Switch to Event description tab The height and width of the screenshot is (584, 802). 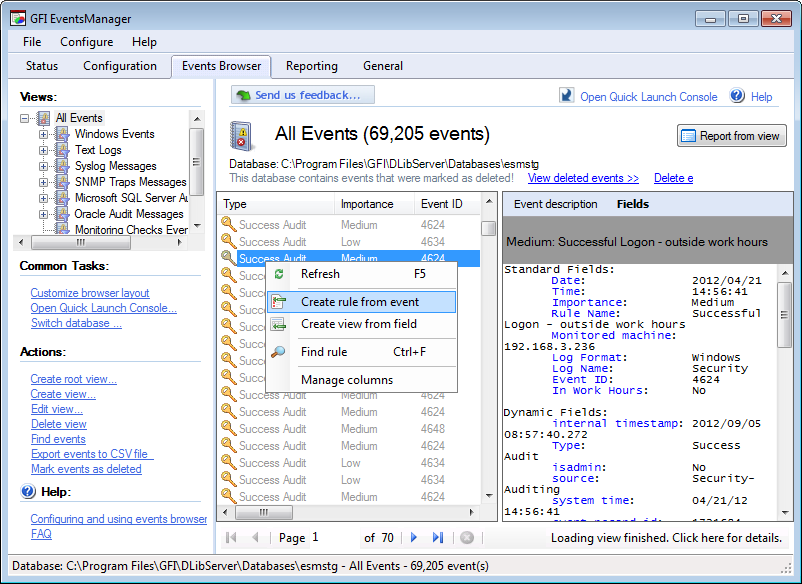555,204
